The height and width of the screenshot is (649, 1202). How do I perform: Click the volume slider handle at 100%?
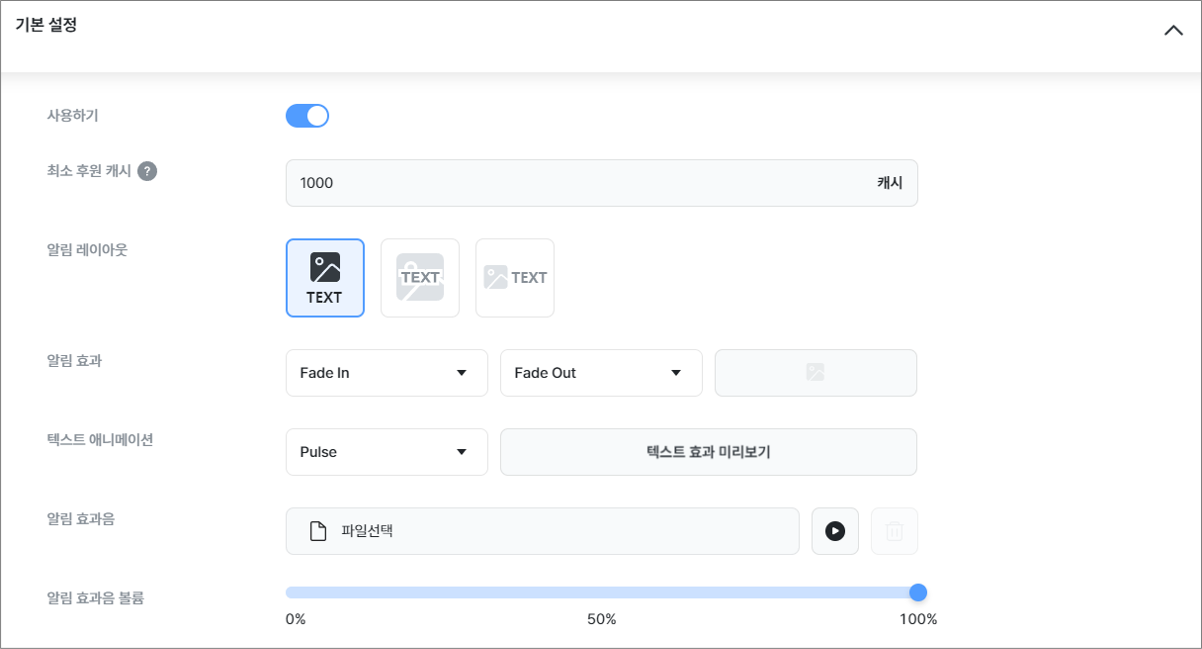[x=918, y=592]
